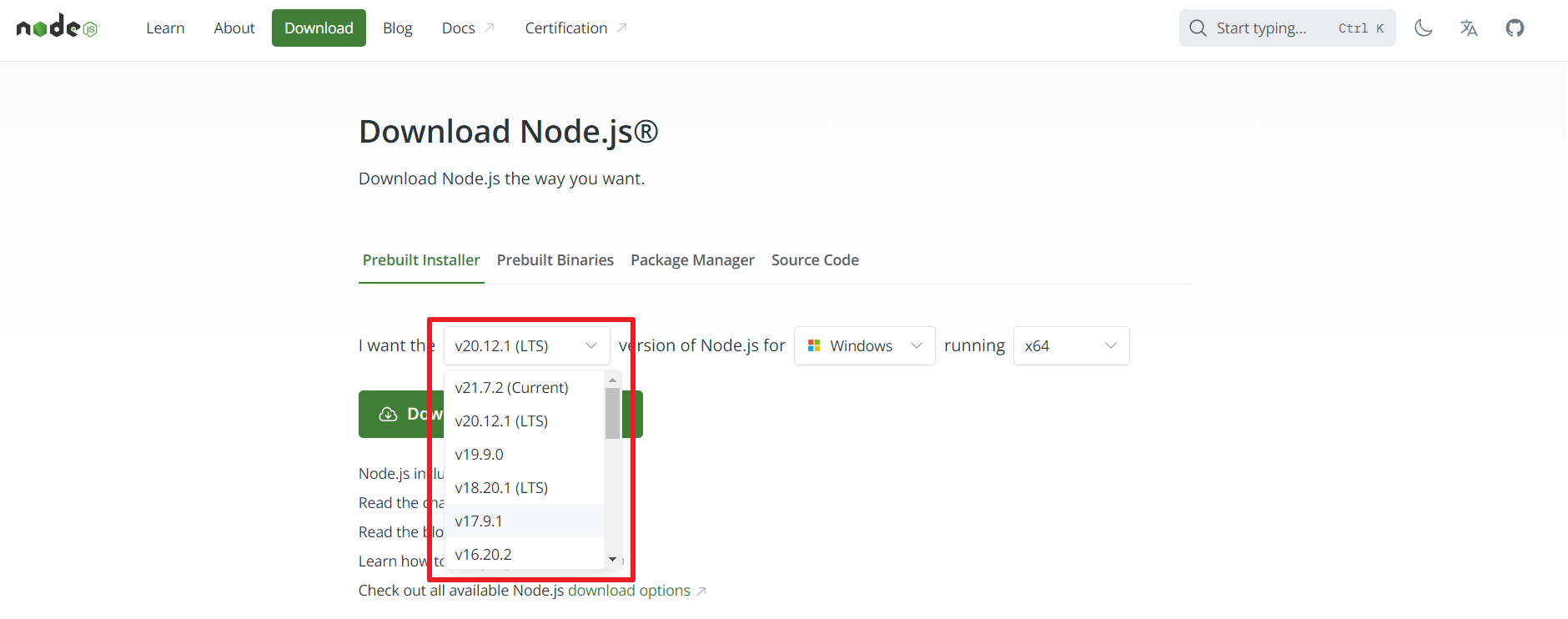Image resolution: width=1568 pixels, height=619 pixels.
Task: Click the Start typing search field
Action: [x=1288, y=28]
